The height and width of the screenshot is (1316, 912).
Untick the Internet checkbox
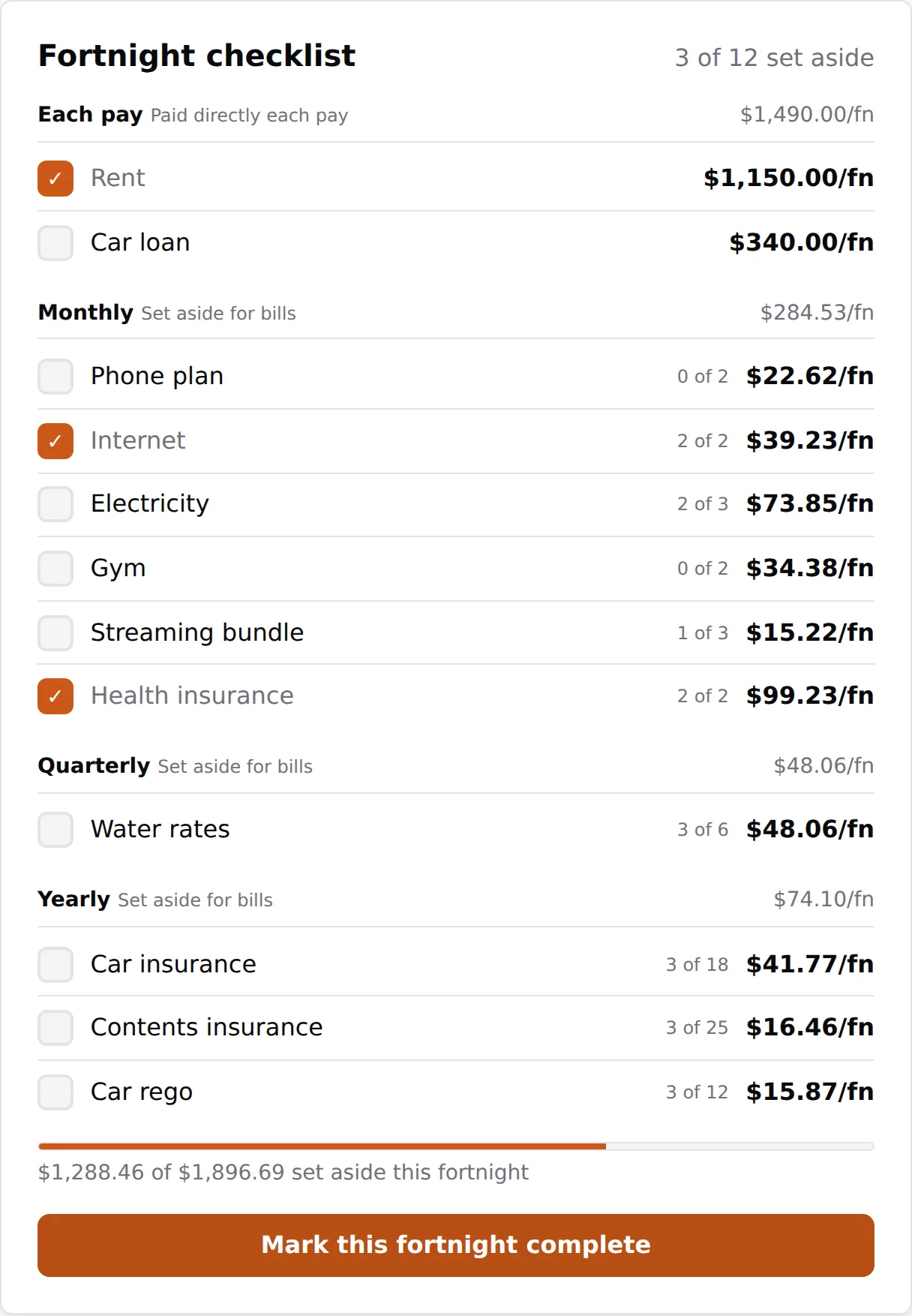pos(55,441)
